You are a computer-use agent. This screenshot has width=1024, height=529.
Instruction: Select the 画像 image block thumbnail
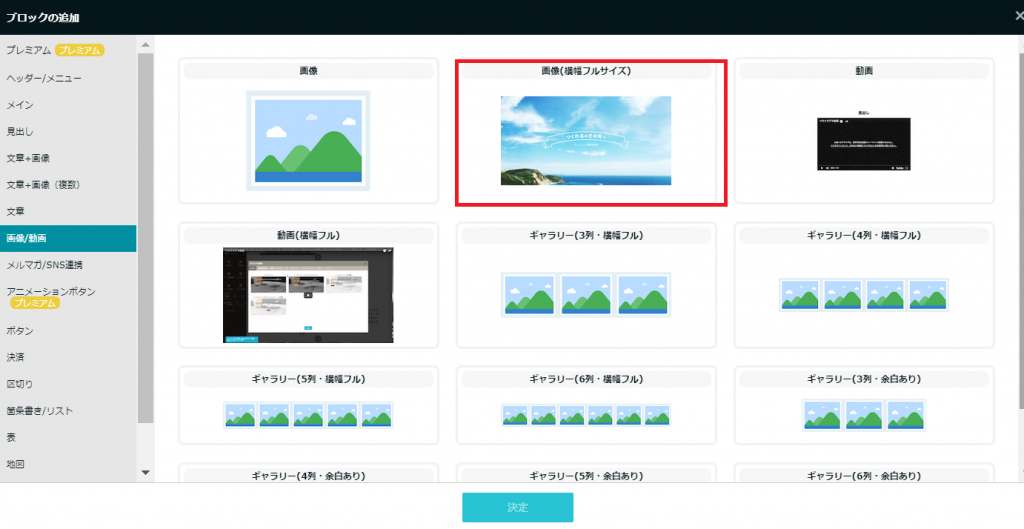308,140
